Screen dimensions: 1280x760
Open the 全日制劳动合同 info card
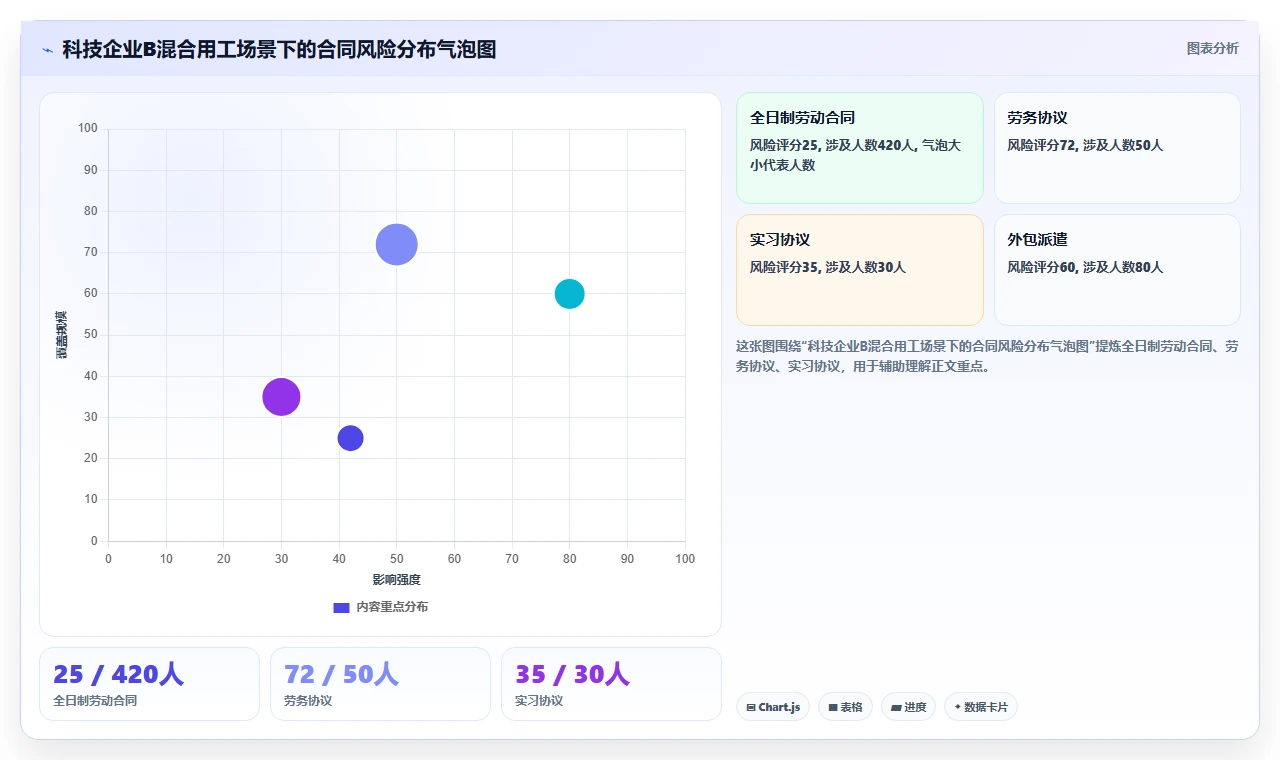(860, 148)
